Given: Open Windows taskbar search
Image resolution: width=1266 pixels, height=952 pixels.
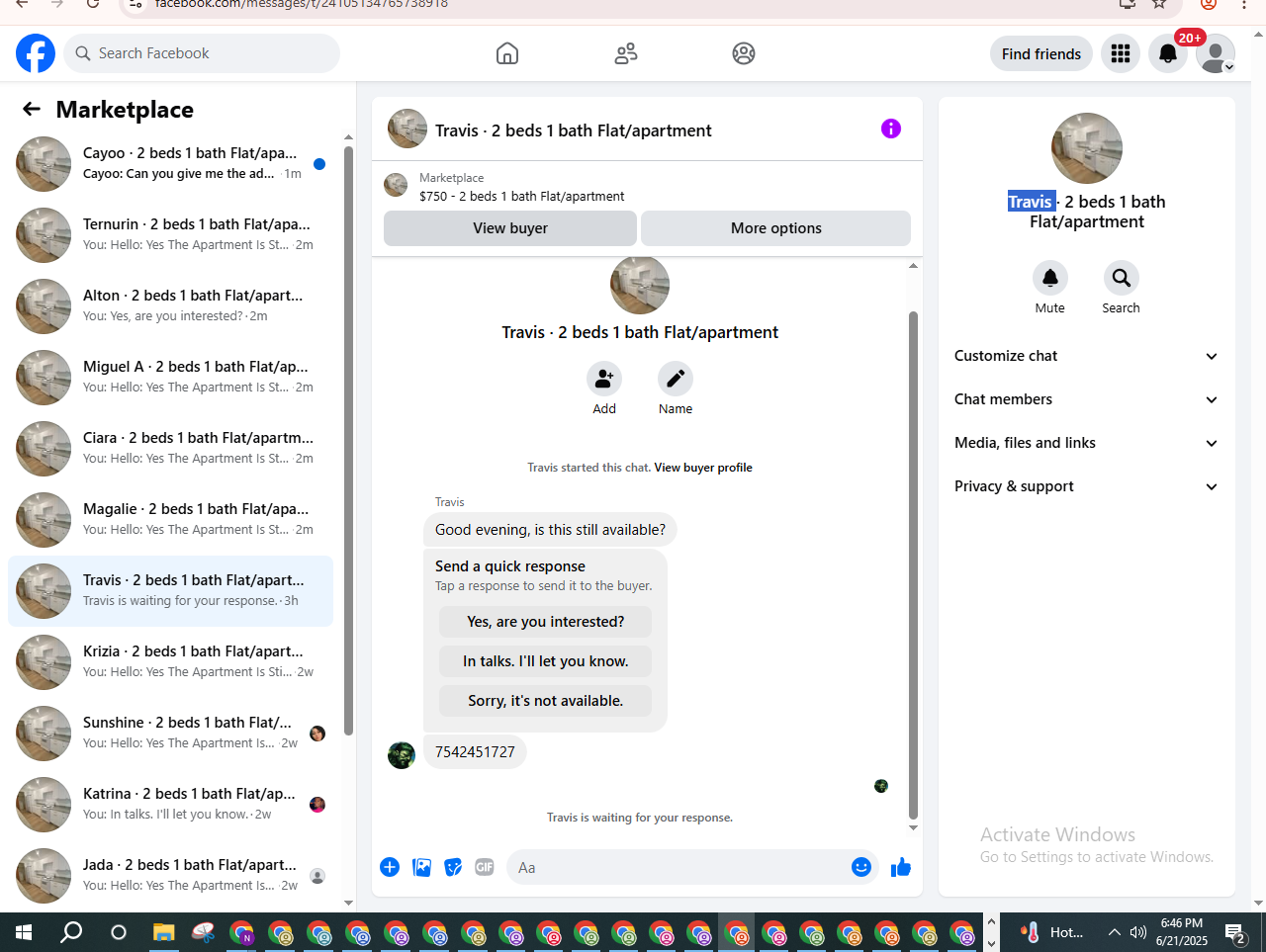Looking at the screenshot, I should click(x=71, y=932).
